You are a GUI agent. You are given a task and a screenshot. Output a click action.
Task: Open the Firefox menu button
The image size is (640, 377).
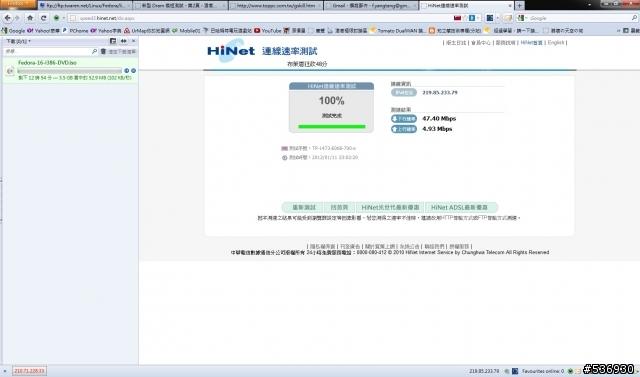pyautogui.click(x=18, y=4)
